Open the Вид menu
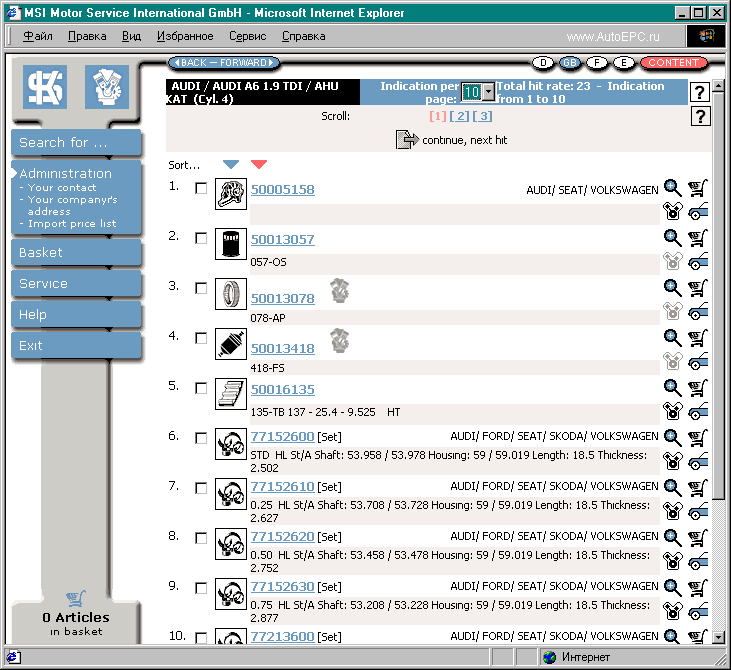731x670 pixels. point(131,36)
